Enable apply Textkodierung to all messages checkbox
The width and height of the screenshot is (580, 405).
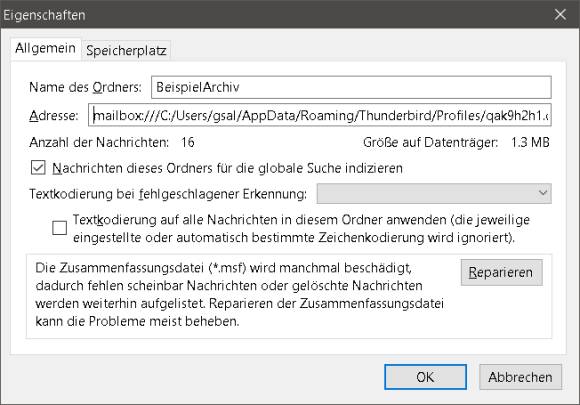click(x=60, y=228)
